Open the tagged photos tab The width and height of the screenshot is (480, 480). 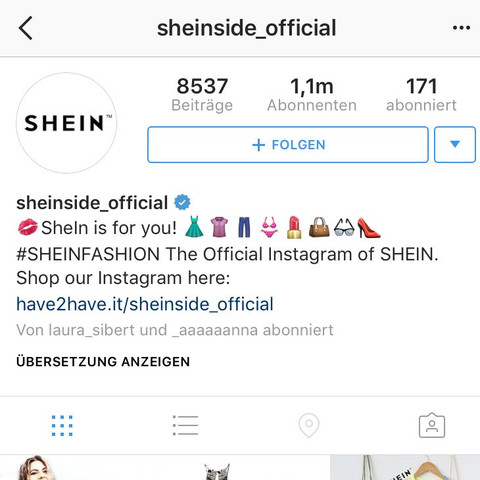click(x=432, y=425)
